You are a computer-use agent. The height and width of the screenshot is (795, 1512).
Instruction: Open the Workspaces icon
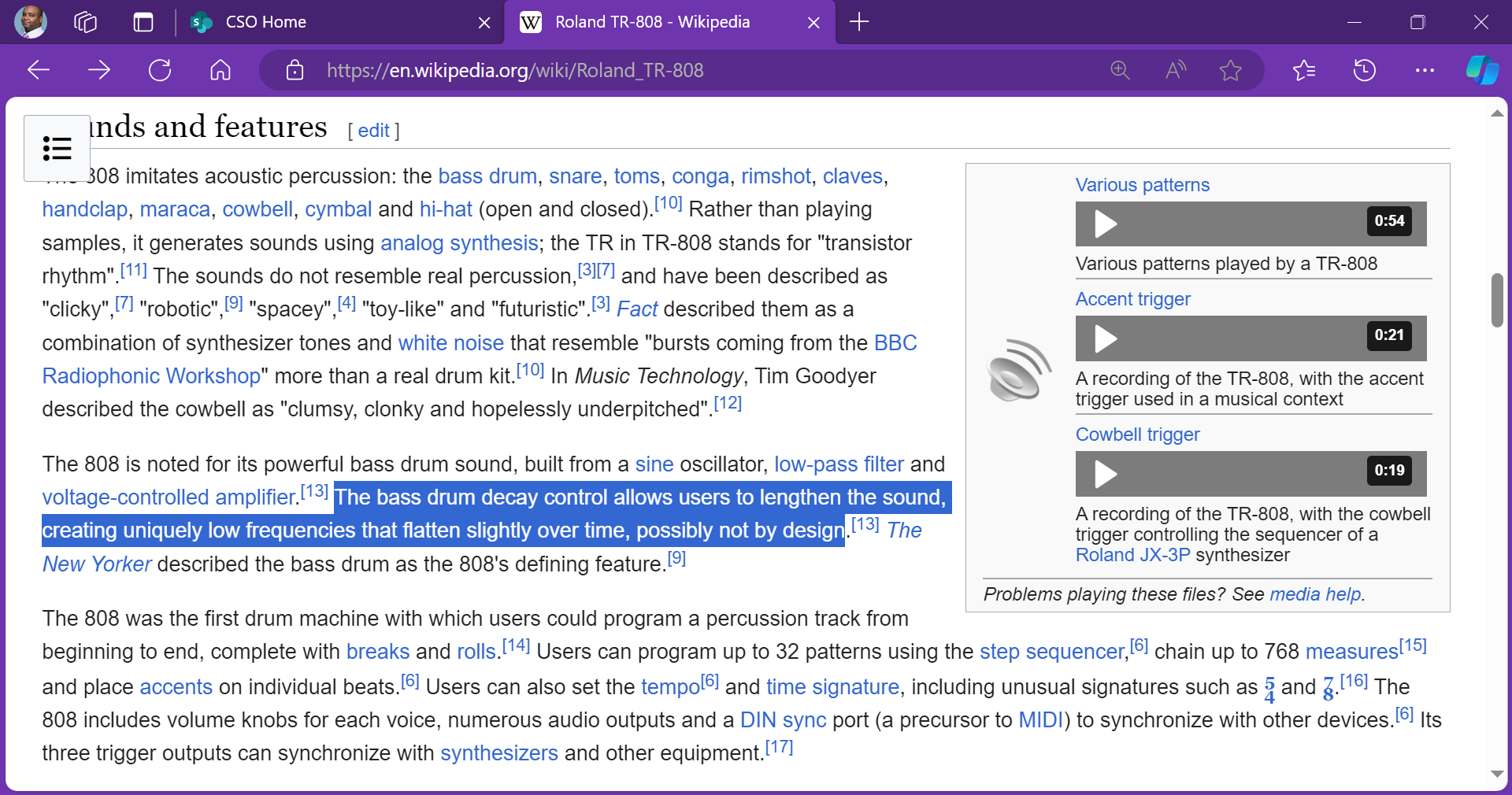coord(85,22)
